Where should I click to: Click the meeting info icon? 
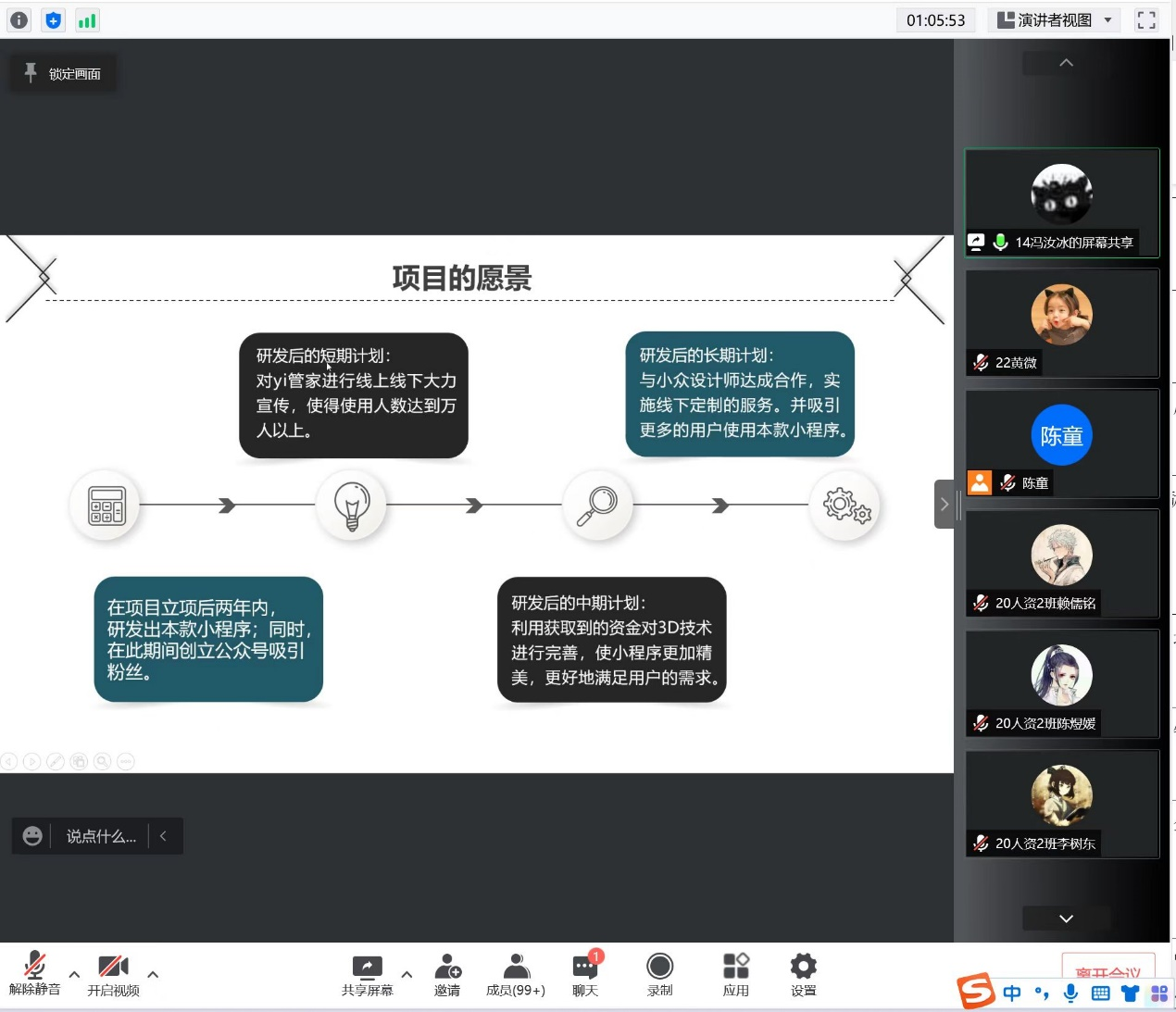pos(19,20)
